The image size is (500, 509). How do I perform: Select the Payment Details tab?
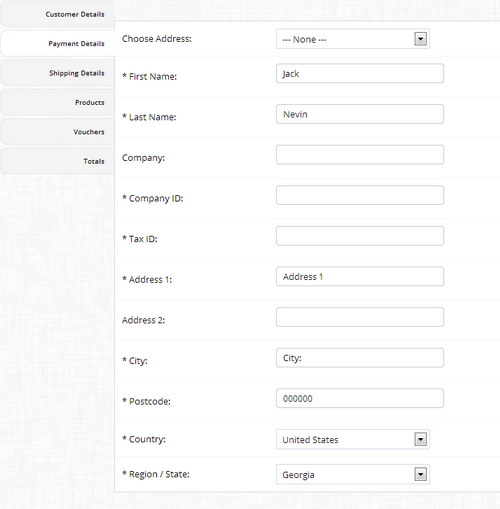pos(57,44)
